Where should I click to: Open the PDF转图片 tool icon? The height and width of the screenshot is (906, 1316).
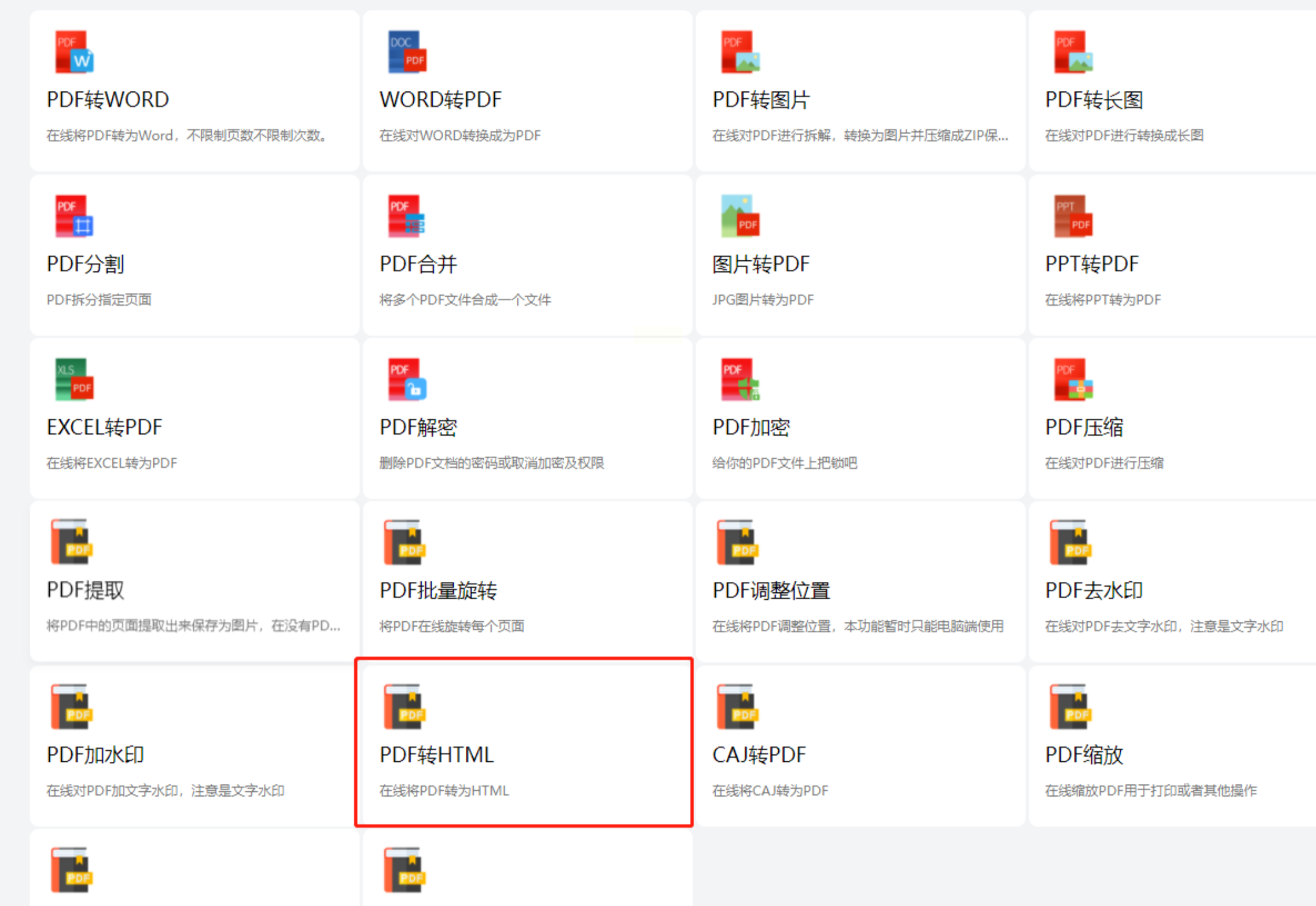[740, 52]
